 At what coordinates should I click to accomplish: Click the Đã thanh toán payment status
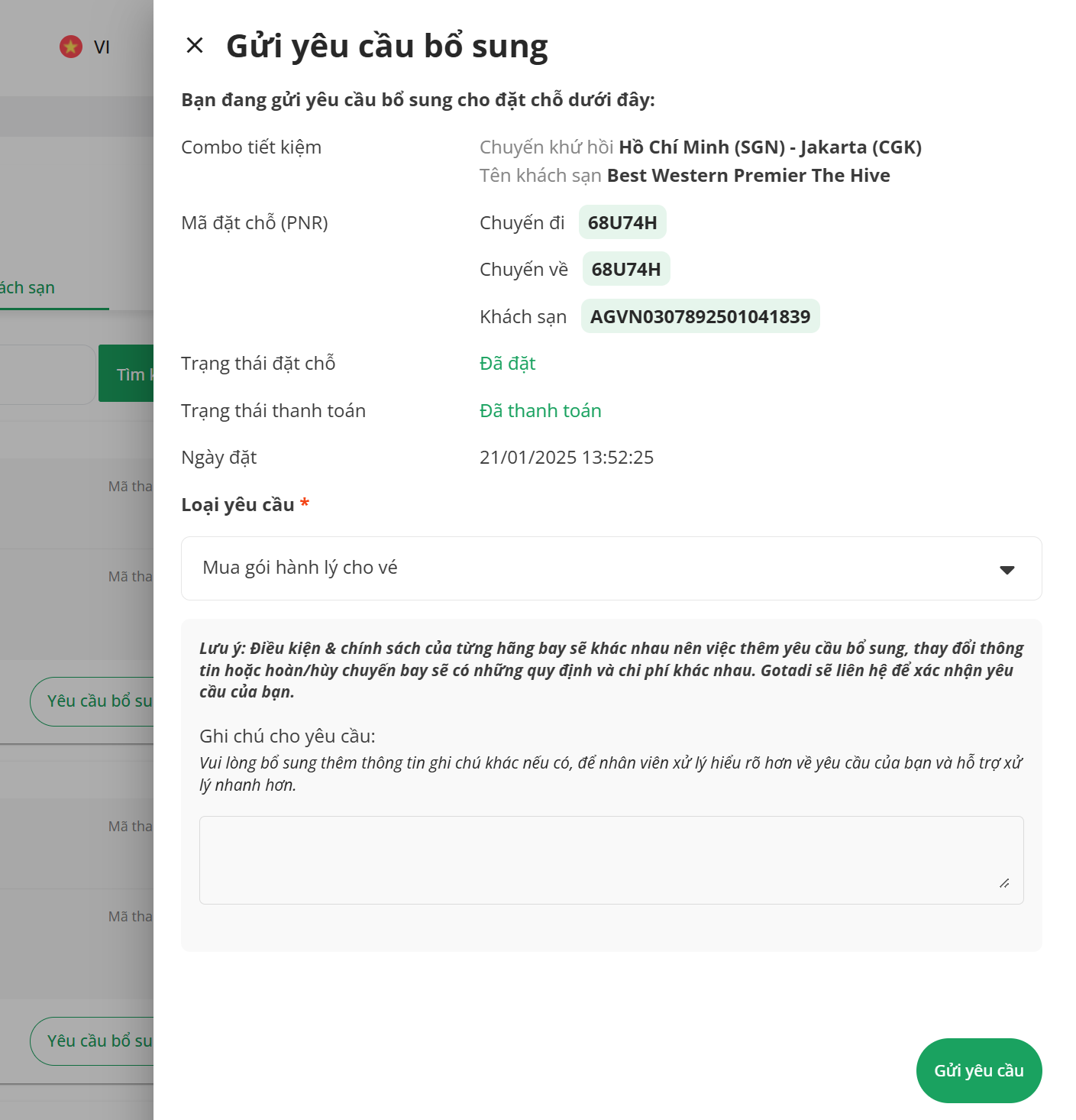click(541, 411)
